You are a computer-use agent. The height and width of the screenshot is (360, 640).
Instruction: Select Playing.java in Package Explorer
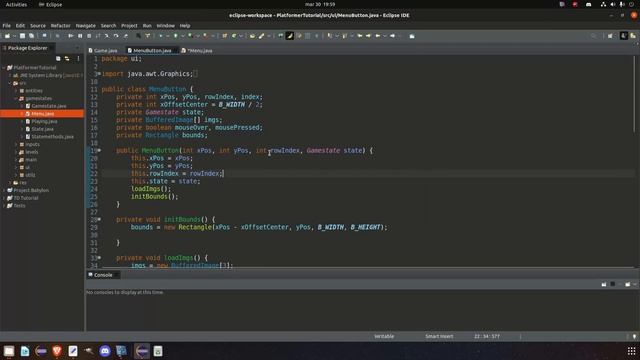point(44,121)
